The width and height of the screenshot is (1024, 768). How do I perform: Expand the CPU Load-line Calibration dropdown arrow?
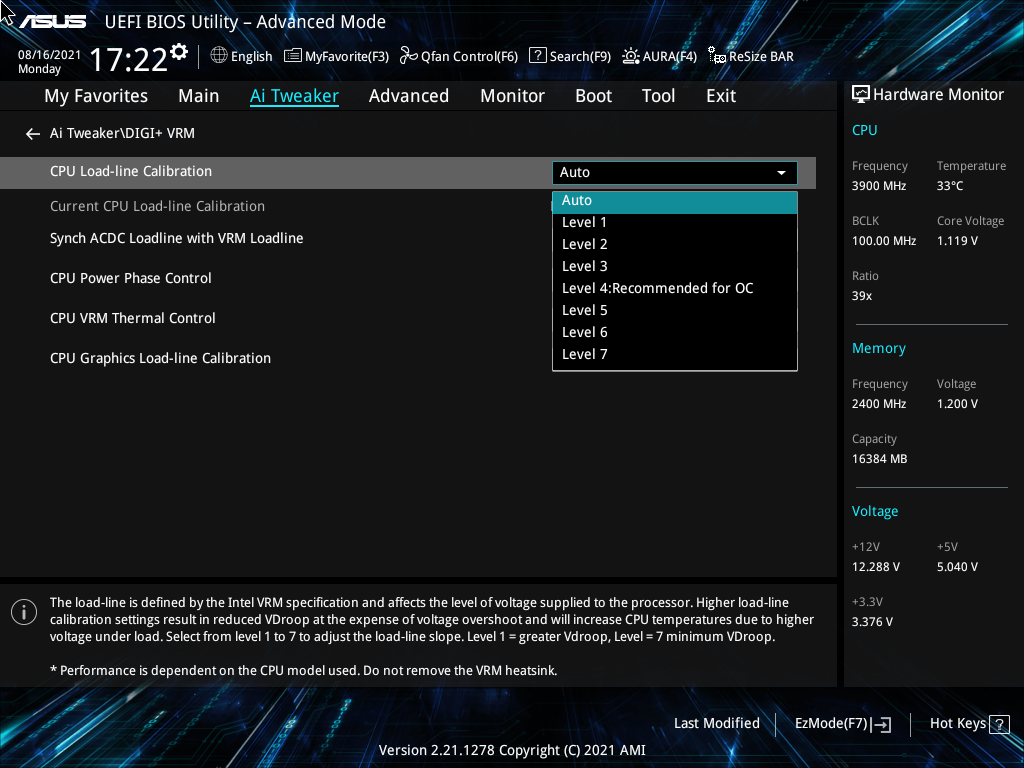click(781, 173)
